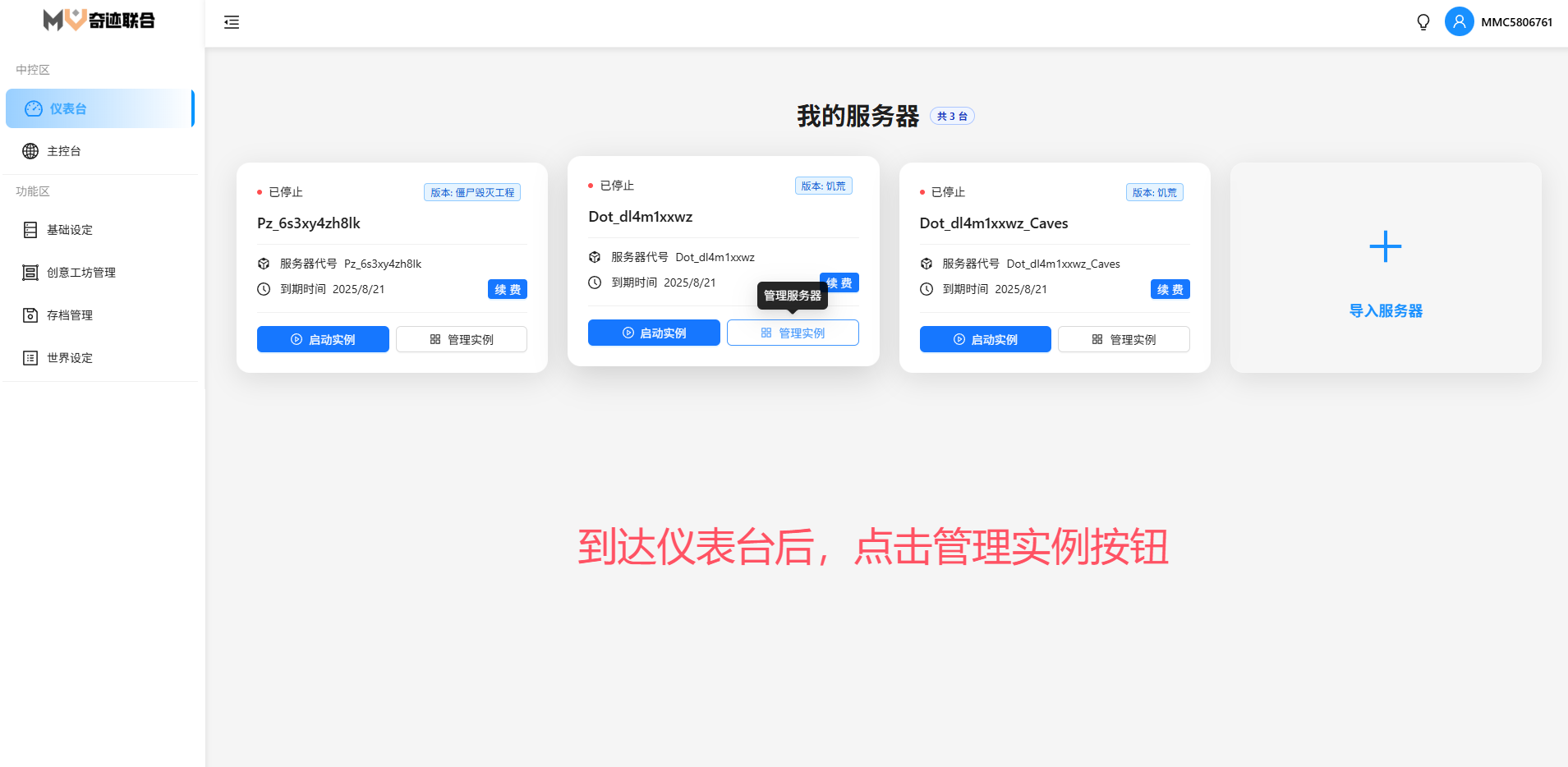1568x767 pixels.
Task: Click the clock icon on the Pz_6s3xy4zh8lk card
Action: tap(264, 289)
